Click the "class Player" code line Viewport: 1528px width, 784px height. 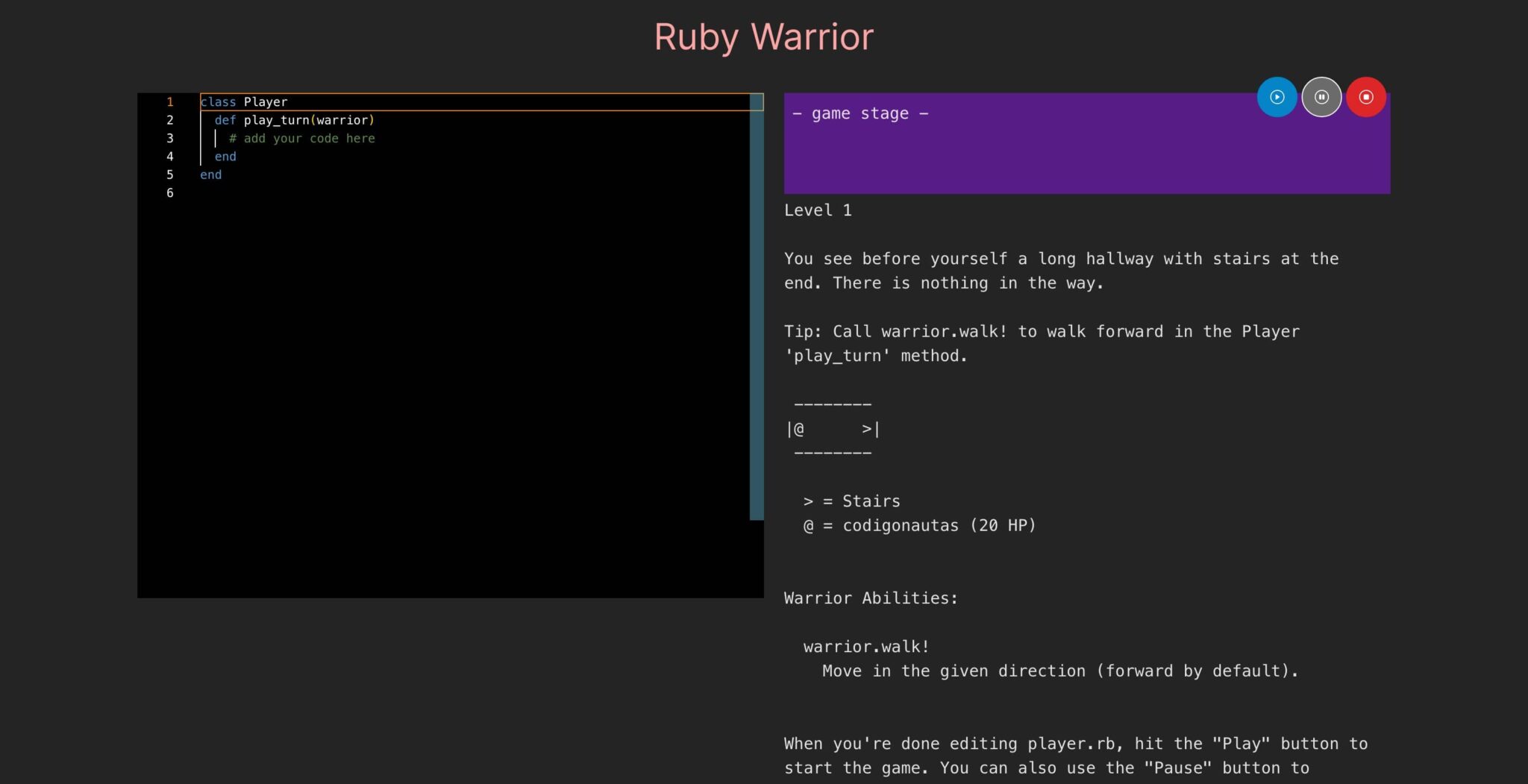pos(244,102)
